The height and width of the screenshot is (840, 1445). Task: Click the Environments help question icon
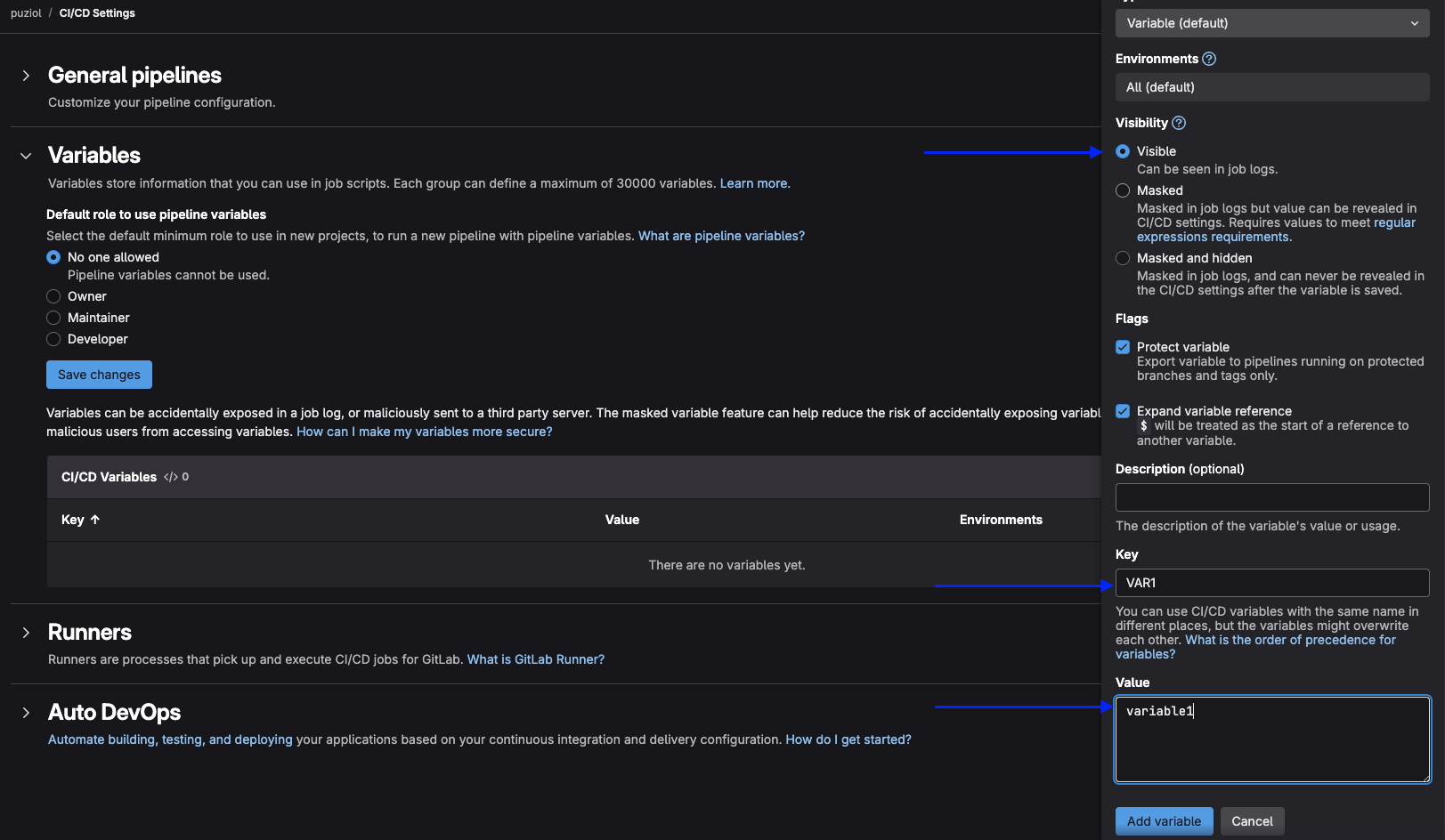1209,59
